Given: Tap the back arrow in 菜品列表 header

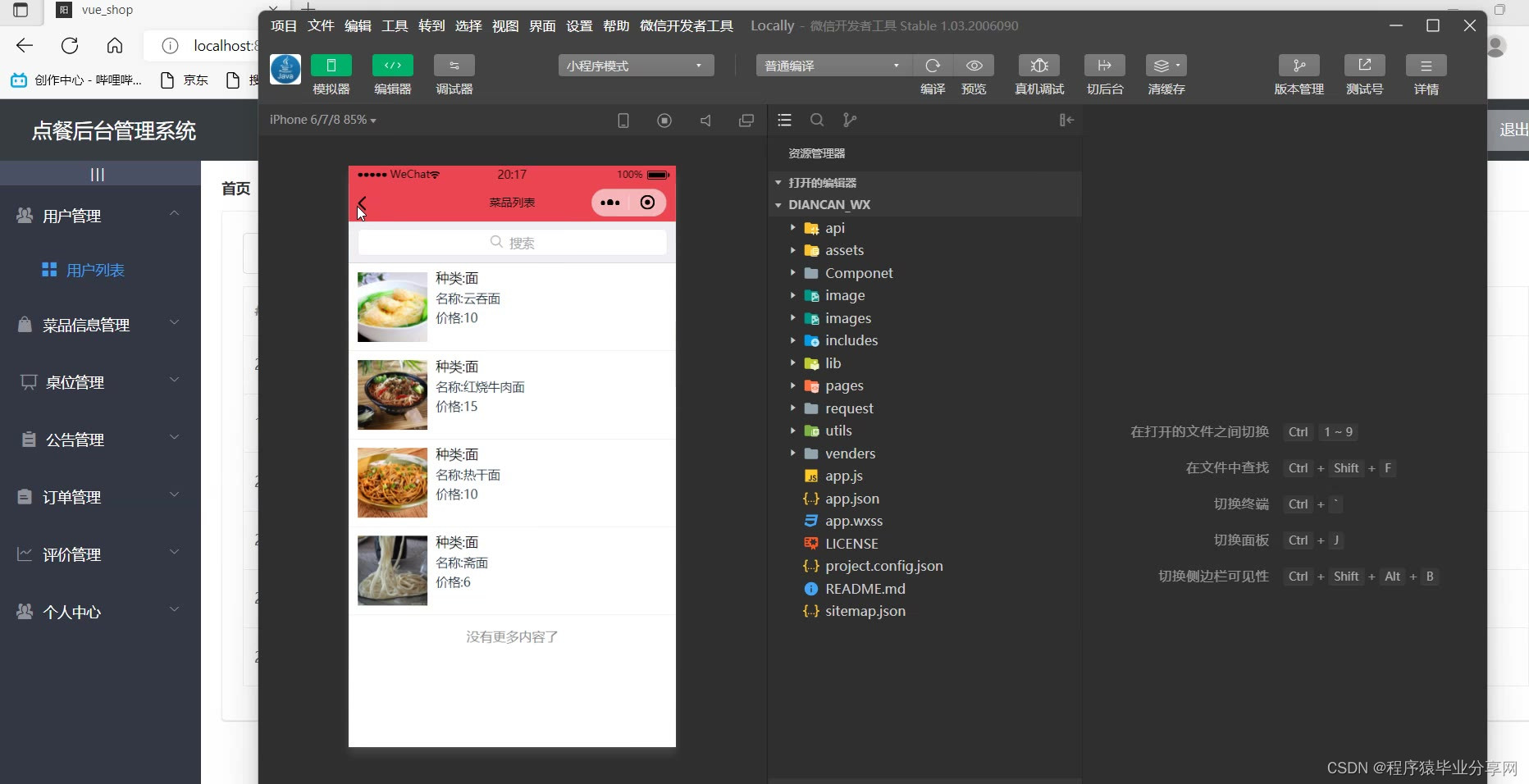Looking at the screenshot, I should pos(363,203).
